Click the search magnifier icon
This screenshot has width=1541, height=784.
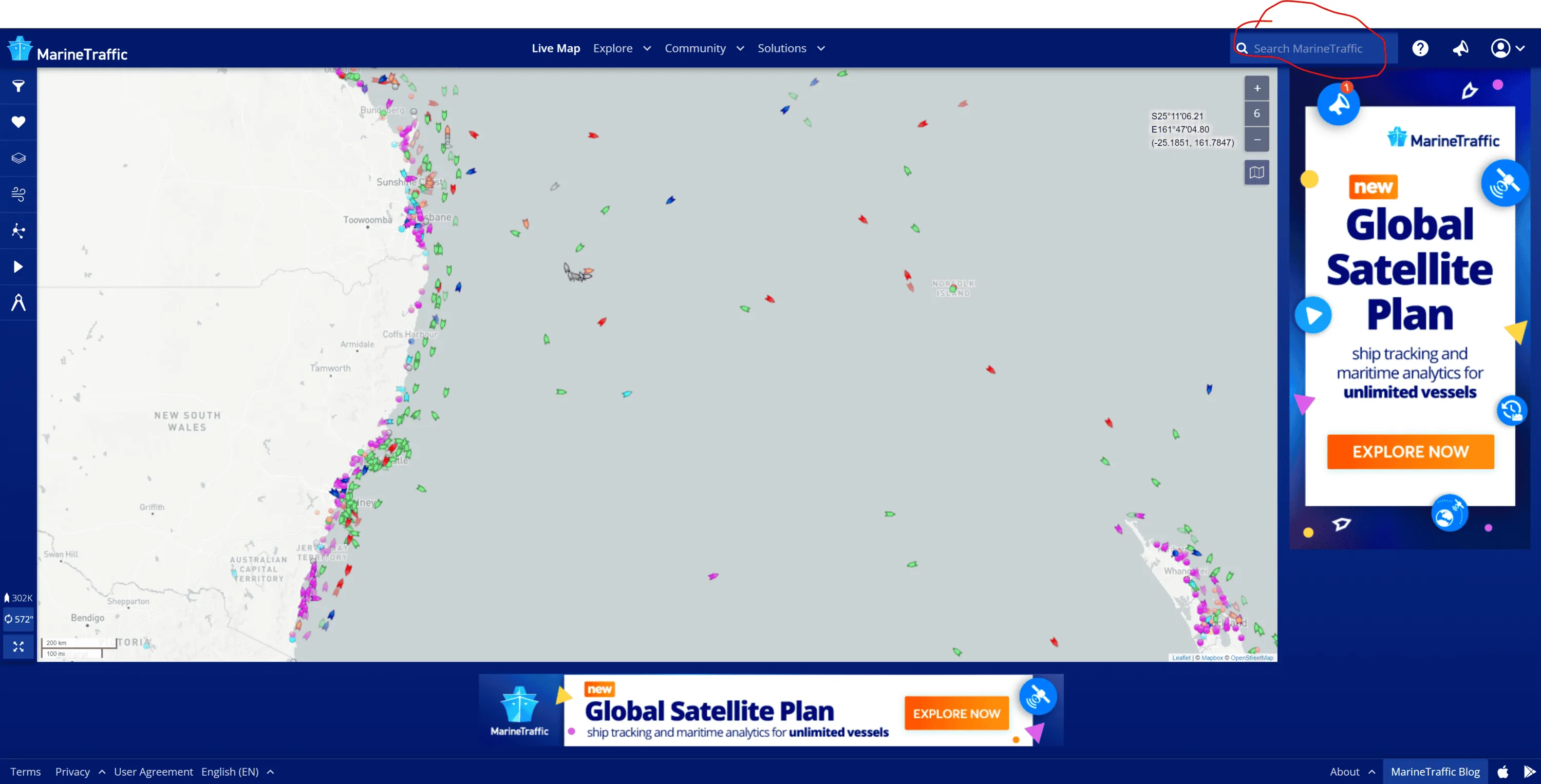tap(1242, 48)
